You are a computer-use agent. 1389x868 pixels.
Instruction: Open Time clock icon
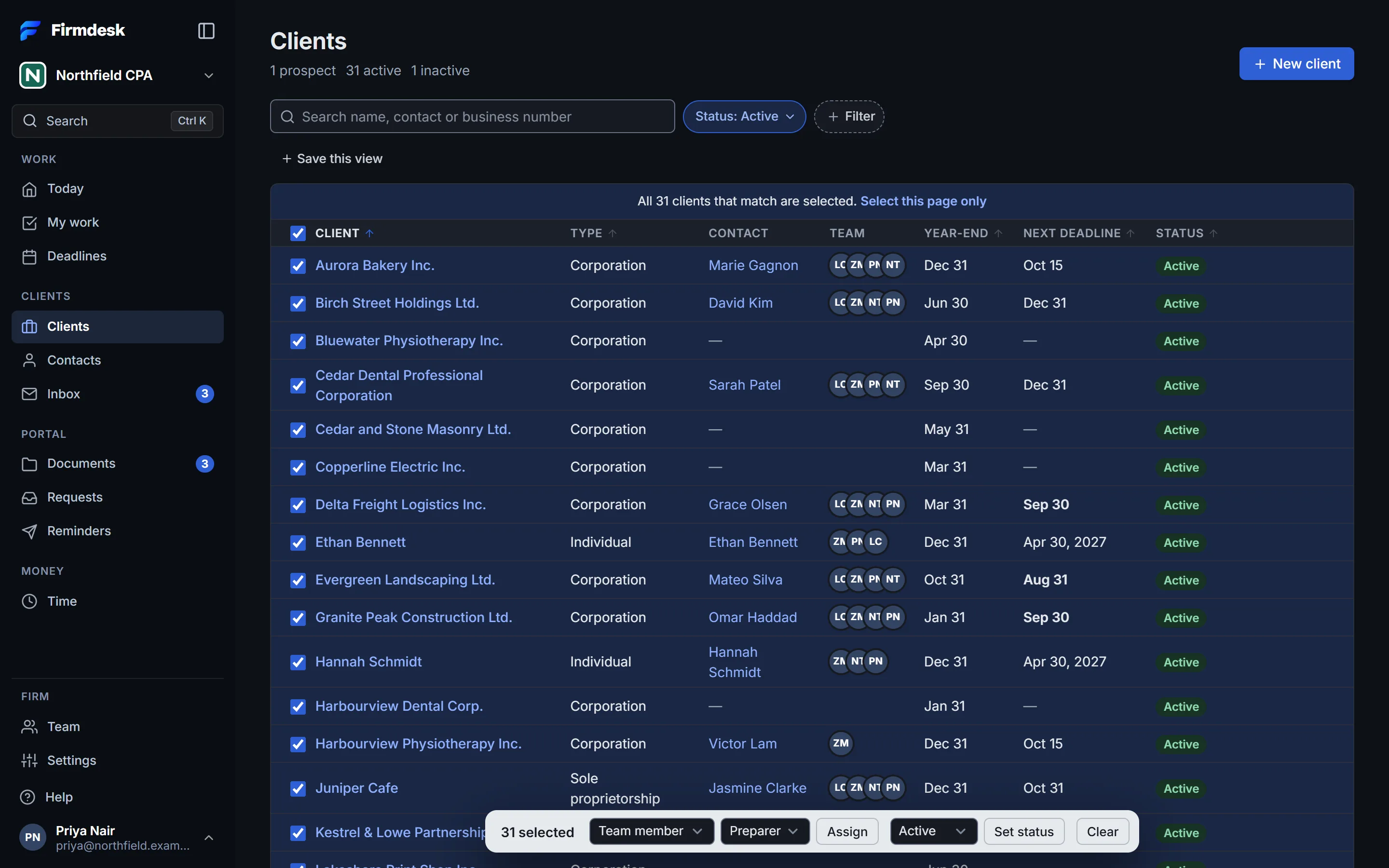[29, 601]
